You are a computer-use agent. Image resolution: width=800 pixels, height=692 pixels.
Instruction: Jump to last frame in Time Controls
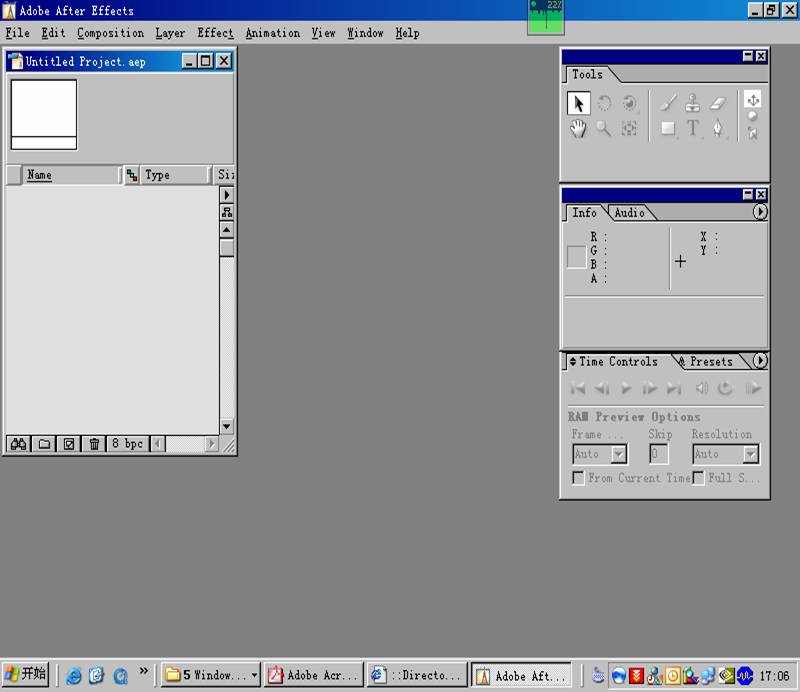point(674,389)
